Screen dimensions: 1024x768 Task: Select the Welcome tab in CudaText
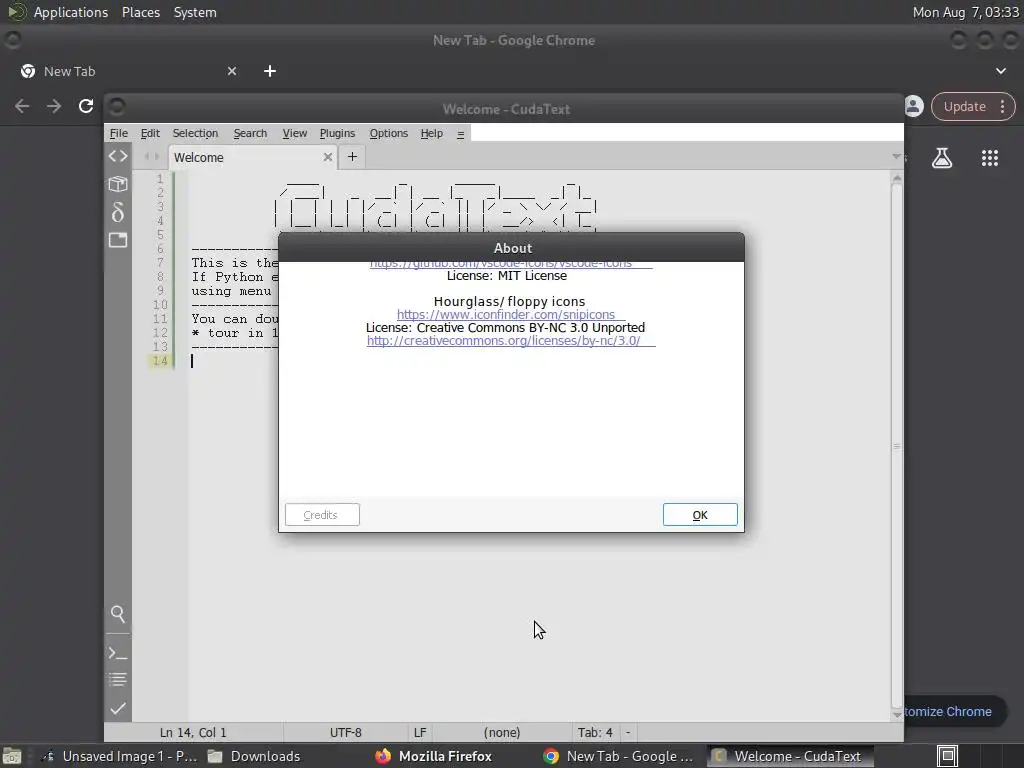click(x=253, y=157)
